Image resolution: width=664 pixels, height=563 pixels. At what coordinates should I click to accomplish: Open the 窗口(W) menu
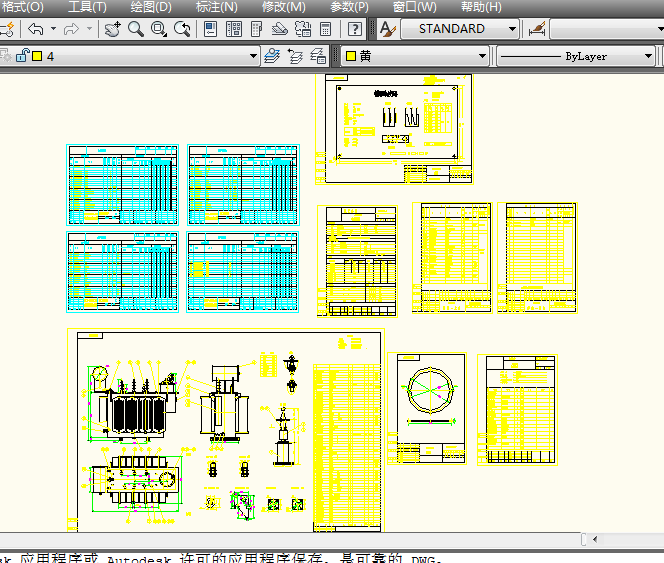pos(414,7)
